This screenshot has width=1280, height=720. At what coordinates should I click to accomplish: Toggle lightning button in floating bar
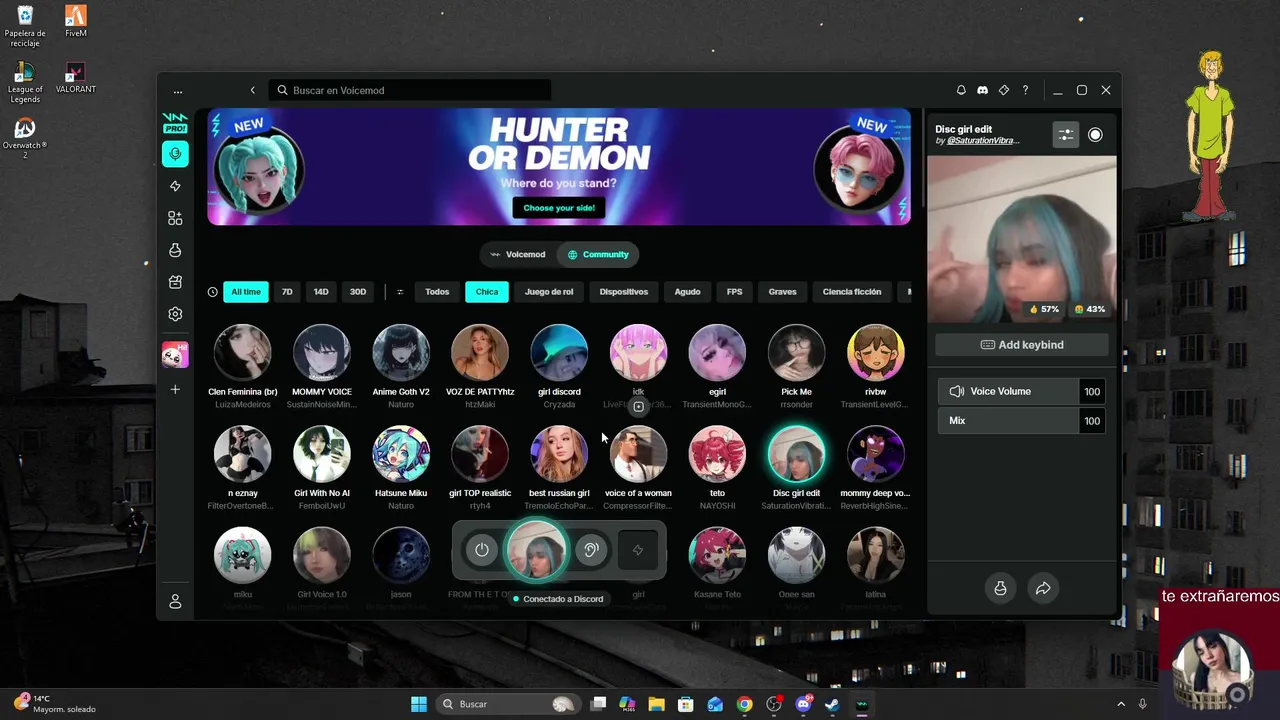(638, 549)
